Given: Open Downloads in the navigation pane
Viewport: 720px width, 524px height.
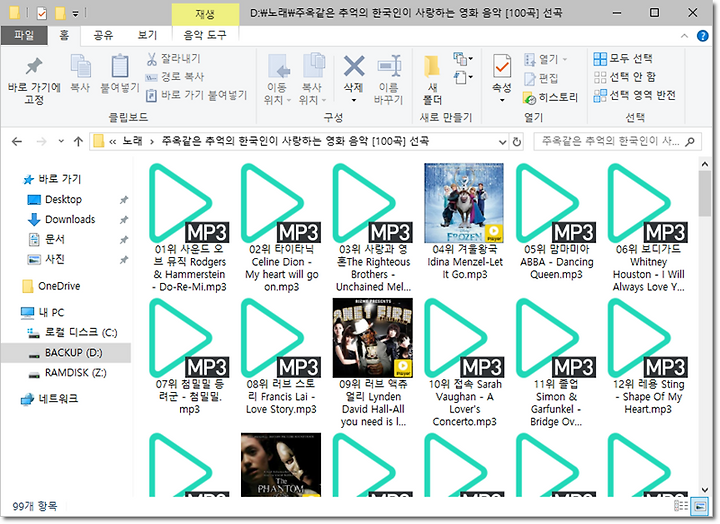Looking at the screenshot, I should pyautogui.click(x=62, y=220).
